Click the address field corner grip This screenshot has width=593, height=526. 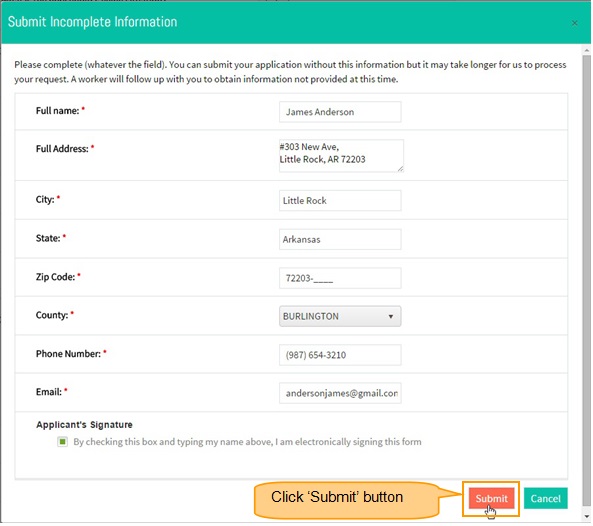point(400,169)
